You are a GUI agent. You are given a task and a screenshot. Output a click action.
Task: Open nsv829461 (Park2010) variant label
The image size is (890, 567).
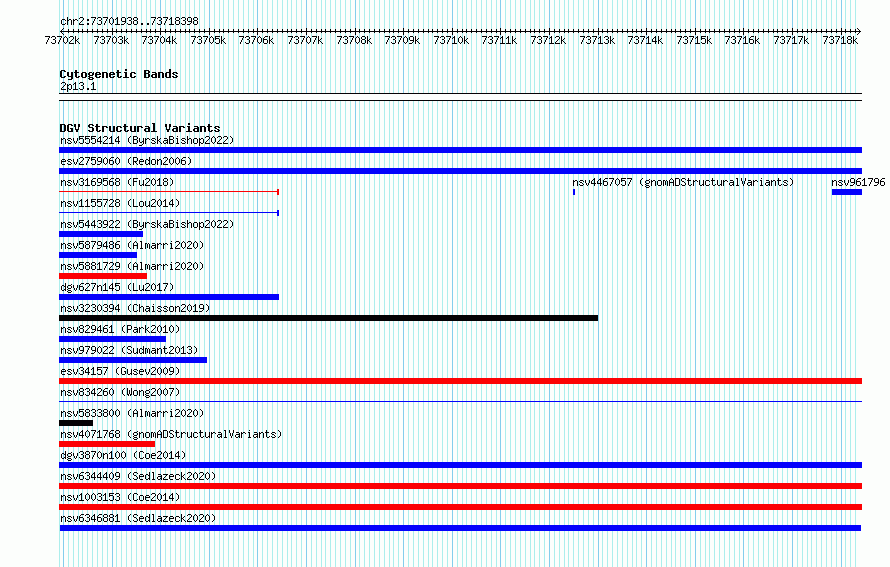(x=120, y=329)
